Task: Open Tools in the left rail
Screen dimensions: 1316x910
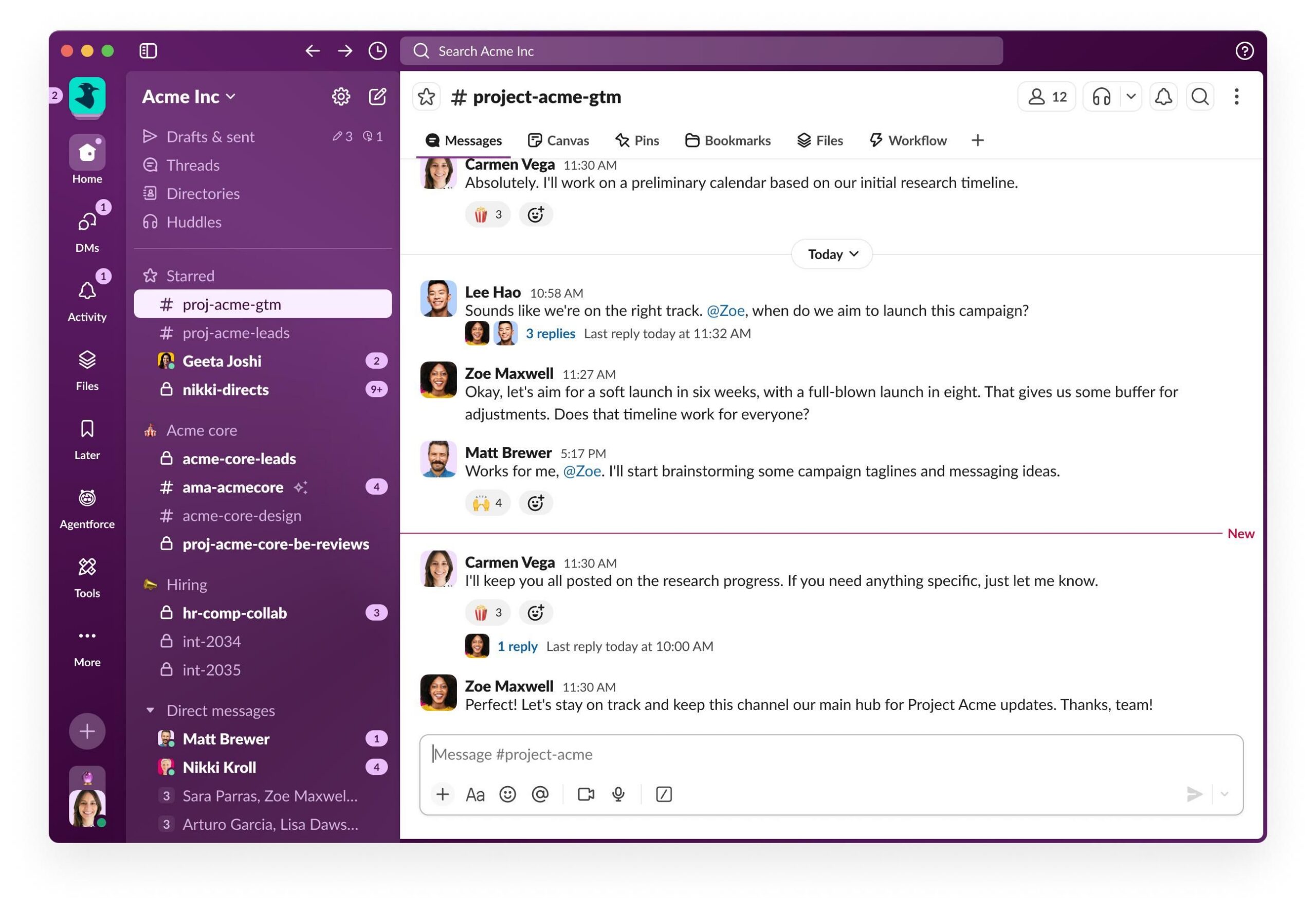Action: click(x=87, y=576)
